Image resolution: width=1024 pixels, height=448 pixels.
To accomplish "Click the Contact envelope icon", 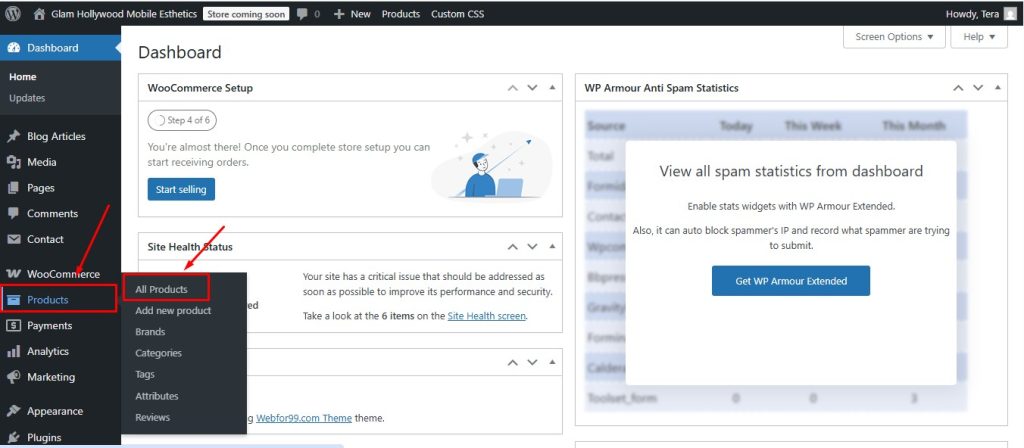I will pos(13,239).
